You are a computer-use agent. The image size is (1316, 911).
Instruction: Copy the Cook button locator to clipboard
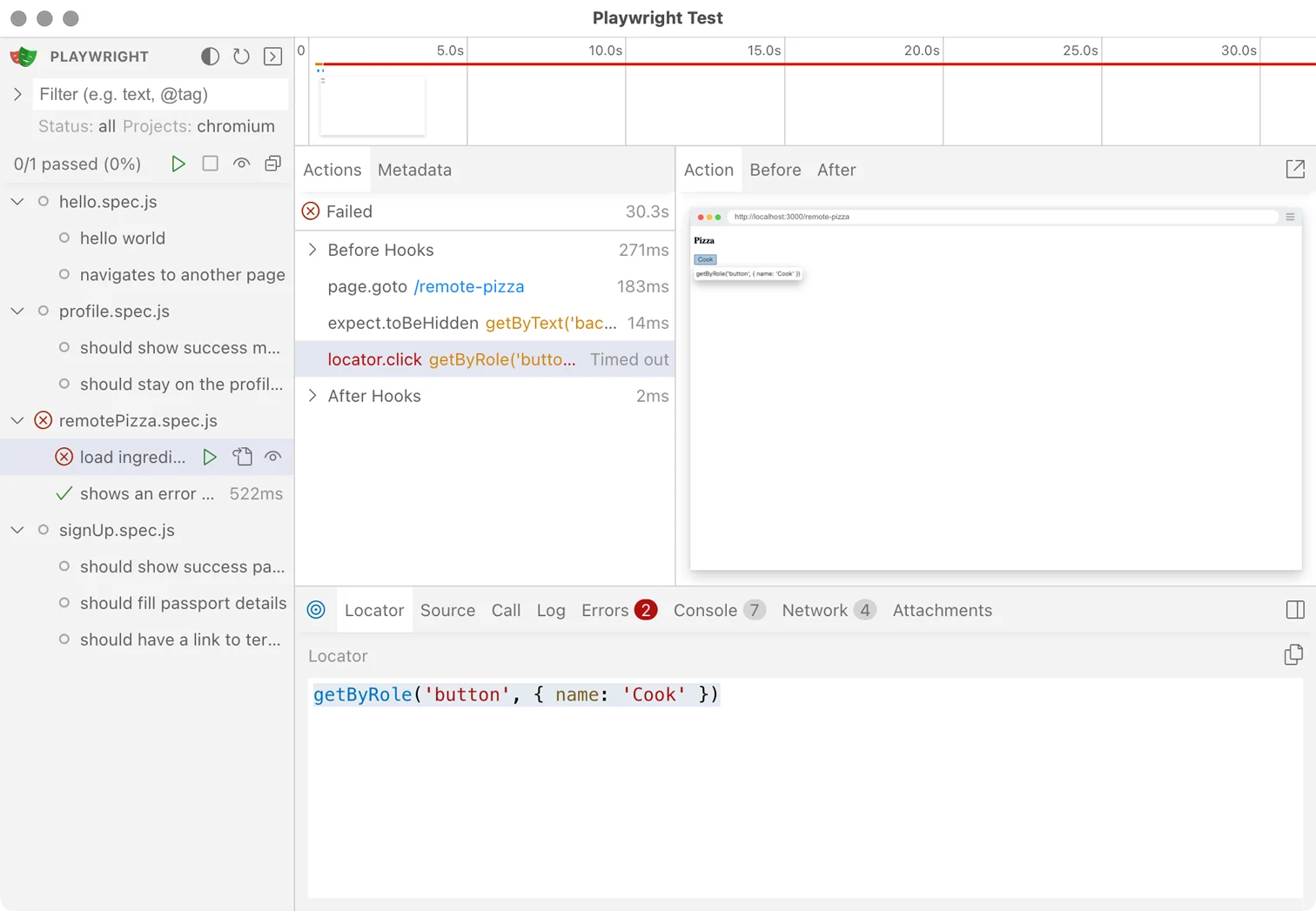pyautogui.click(x=1294, y=654)
